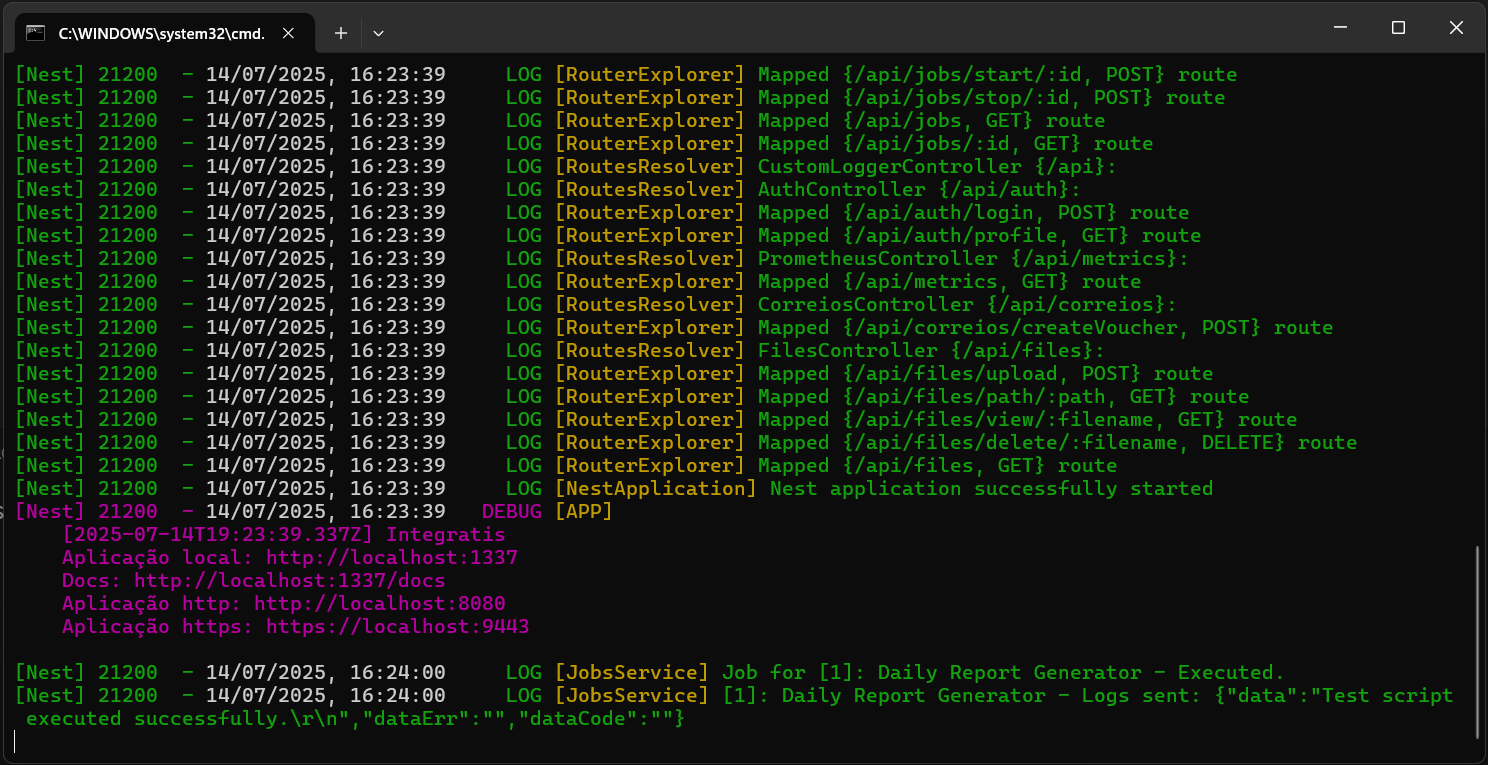Click the 'Daily Report Generator - Executed' log line
The height and width of the screenshot is (765, 1488).
point(1002,673)
